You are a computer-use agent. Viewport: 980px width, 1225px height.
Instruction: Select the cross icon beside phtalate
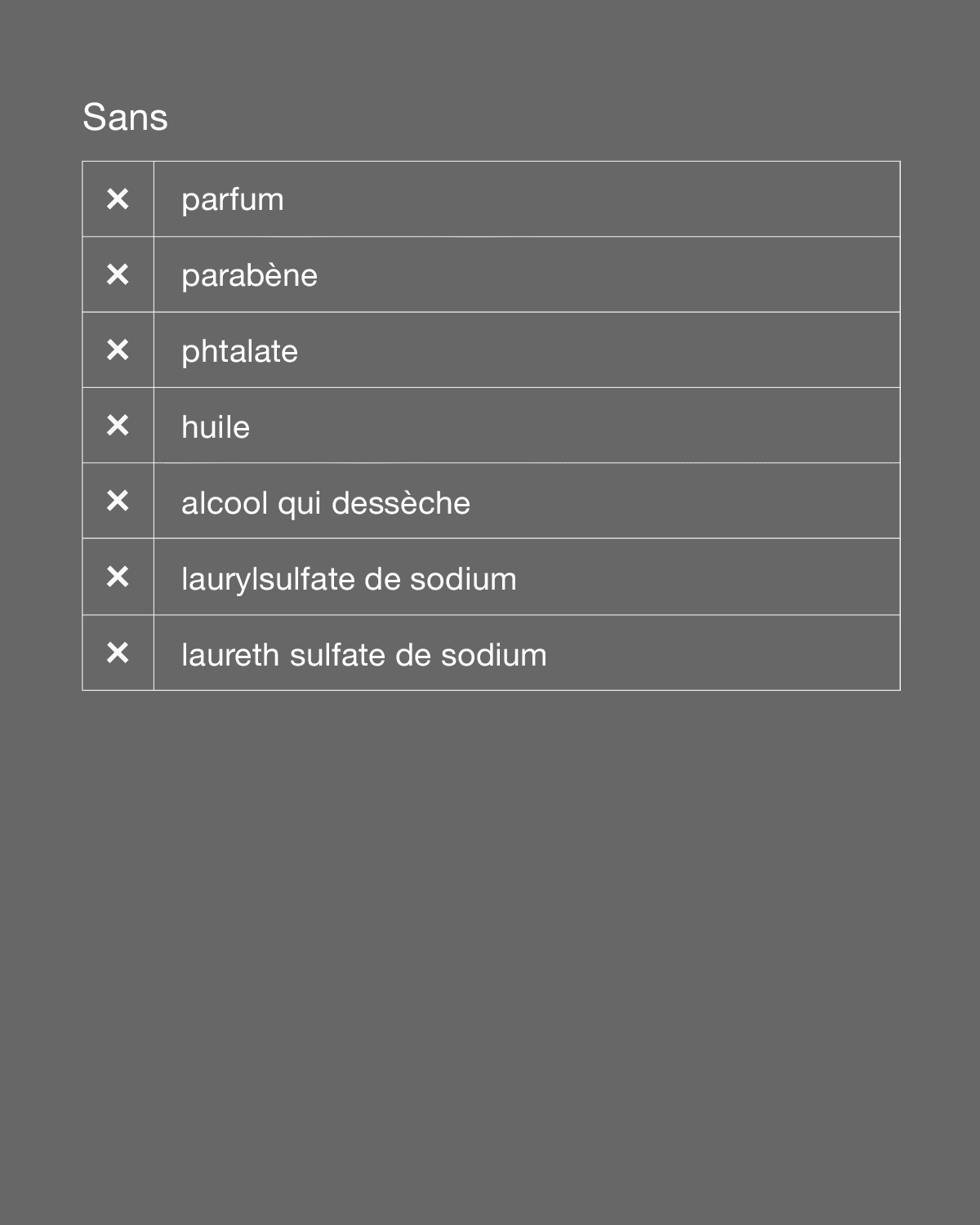118,350
